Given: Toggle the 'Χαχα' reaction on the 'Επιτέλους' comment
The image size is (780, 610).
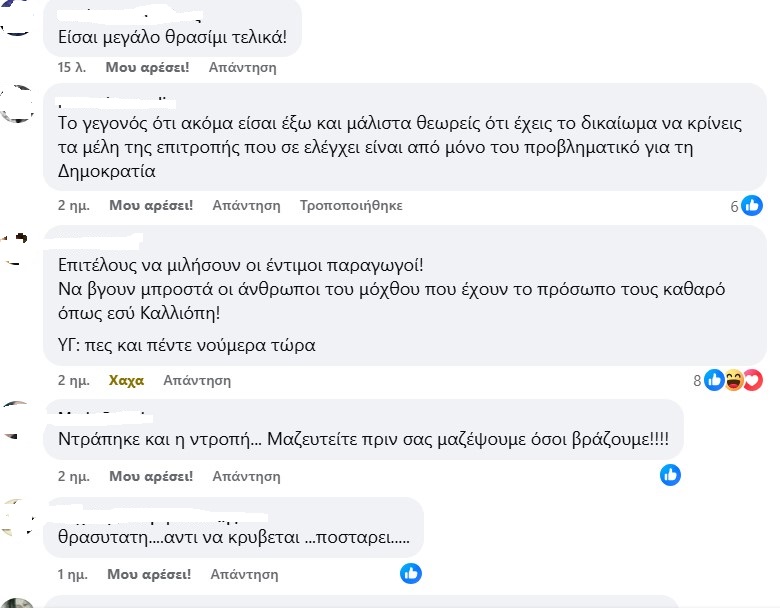Looking at the screenshot, I should click(x=126, y=380).
